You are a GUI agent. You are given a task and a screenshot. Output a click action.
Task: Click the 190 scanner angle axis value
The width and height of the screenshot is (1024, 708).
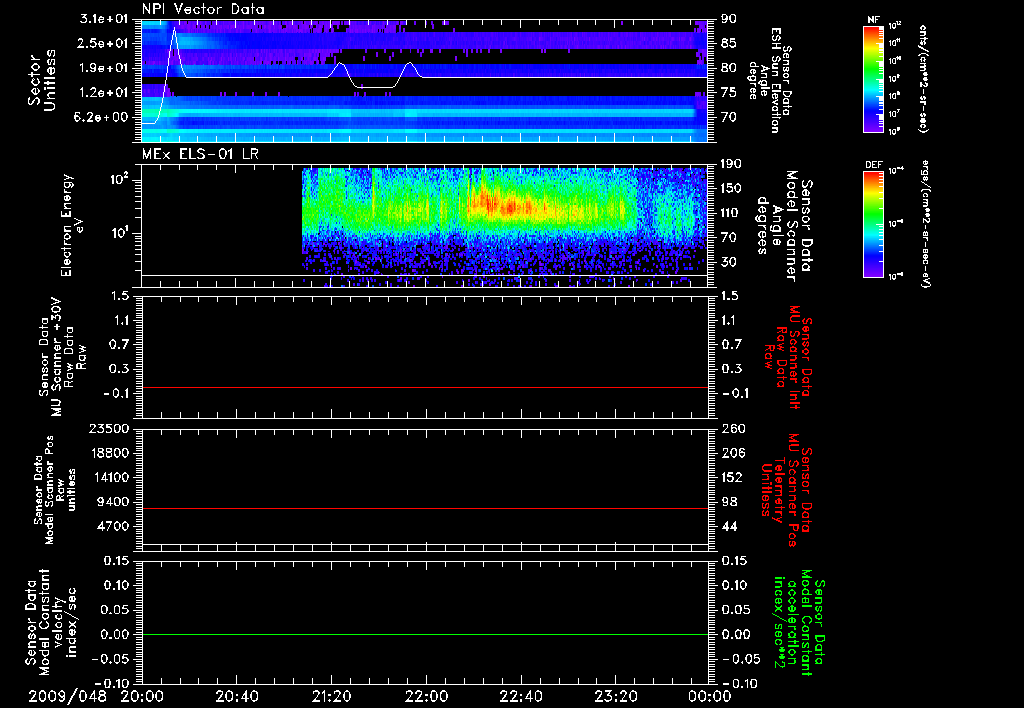point(732,164)
